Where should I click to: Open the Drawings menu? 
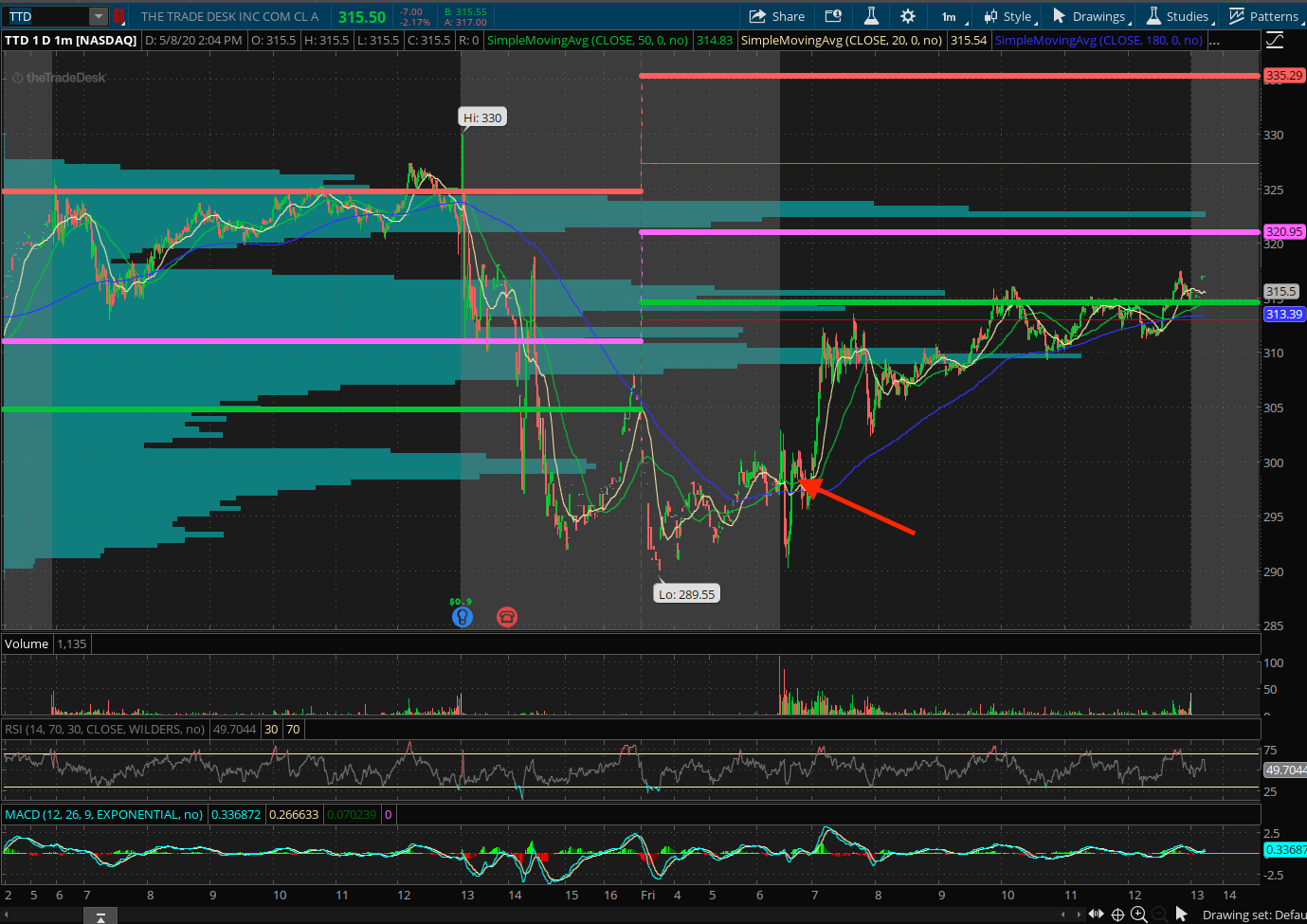point(1091,16)
